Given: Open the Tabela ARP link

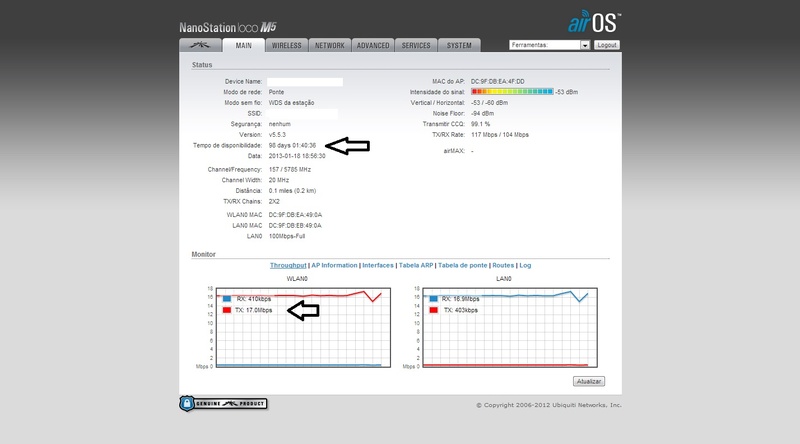Looking at the screenshot, I should click(416, 265).
